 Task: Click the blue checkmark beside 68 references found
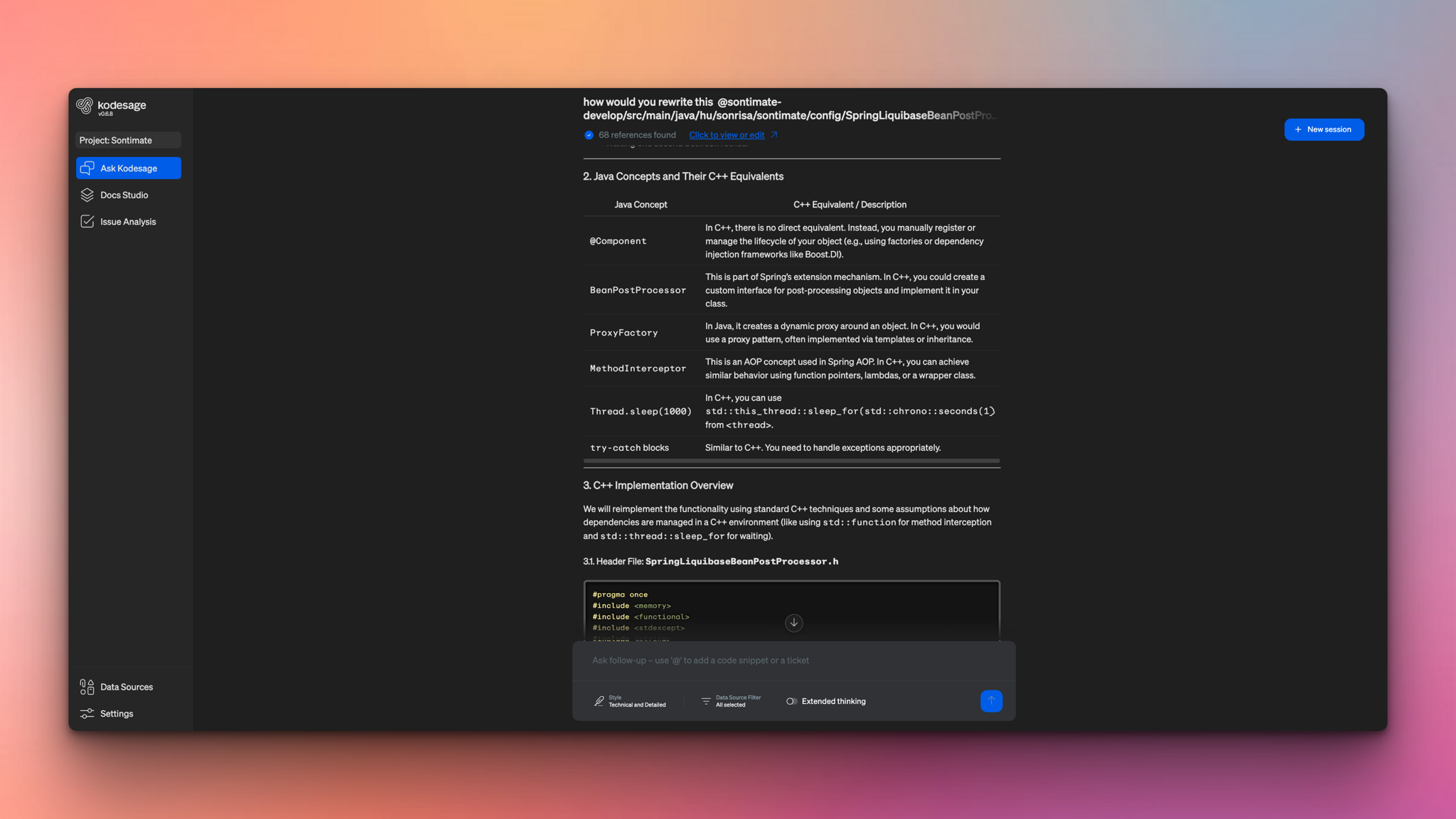pyautogui.click(x=589, y=134)
